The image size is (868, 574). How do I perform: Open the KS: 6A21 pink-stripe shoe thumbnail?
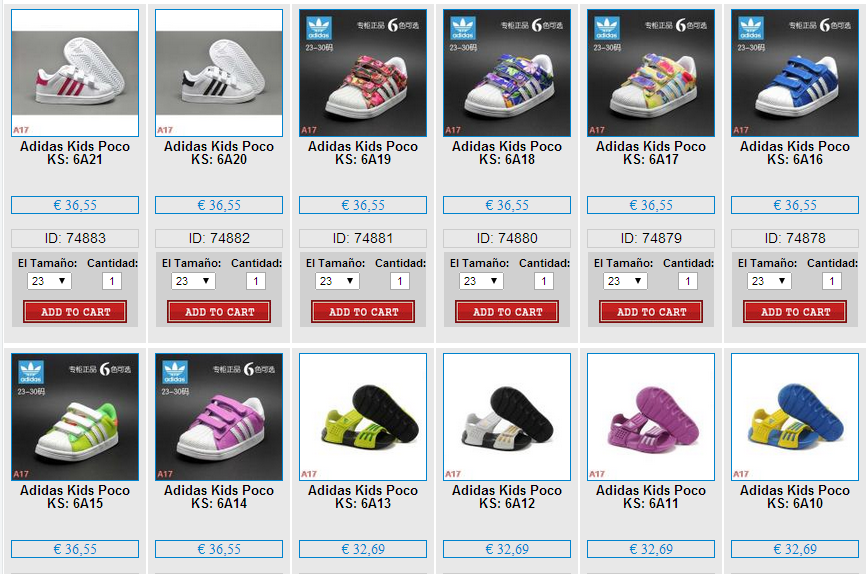pyautogui.click(x=75, y=73)
